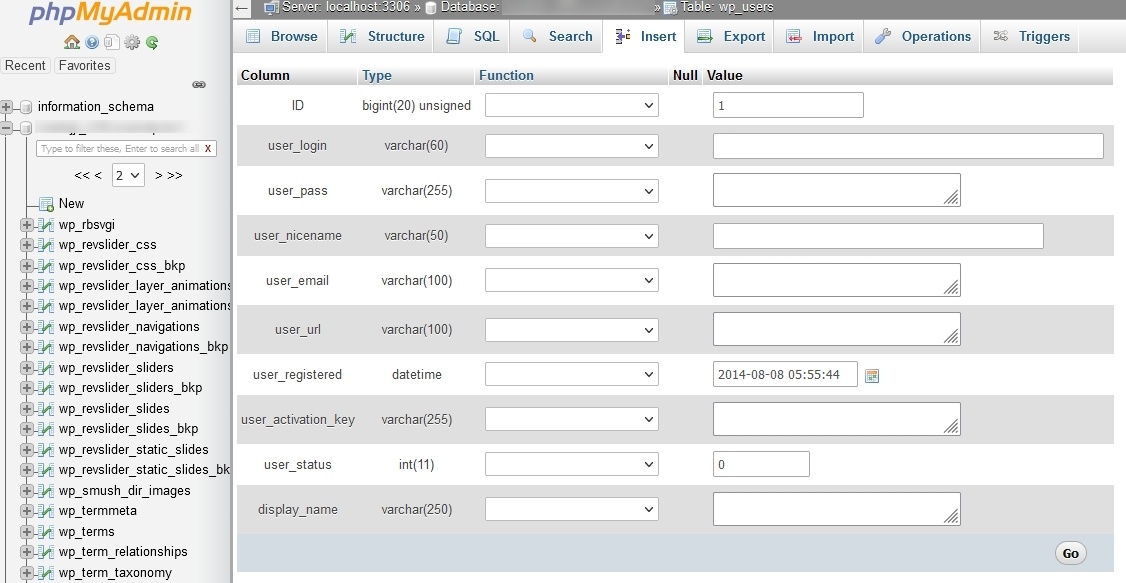Select the Insert tab
This screenshot has width=1126, height=583.
(644, 37)
